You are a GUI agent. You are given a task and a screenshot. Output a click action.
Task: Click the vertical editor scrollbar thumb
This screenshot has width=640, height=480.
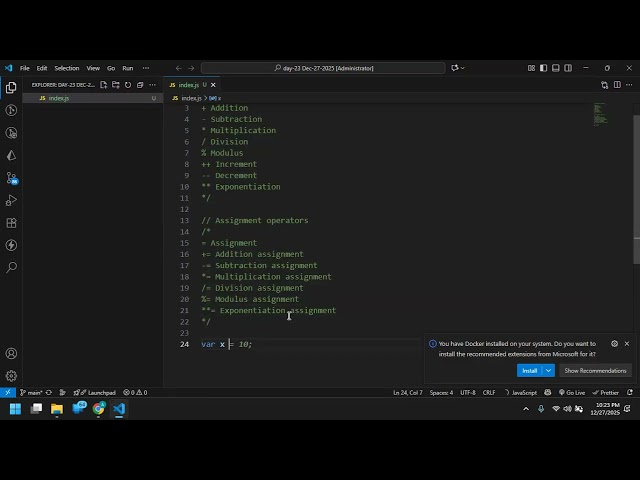pos(636,189)
